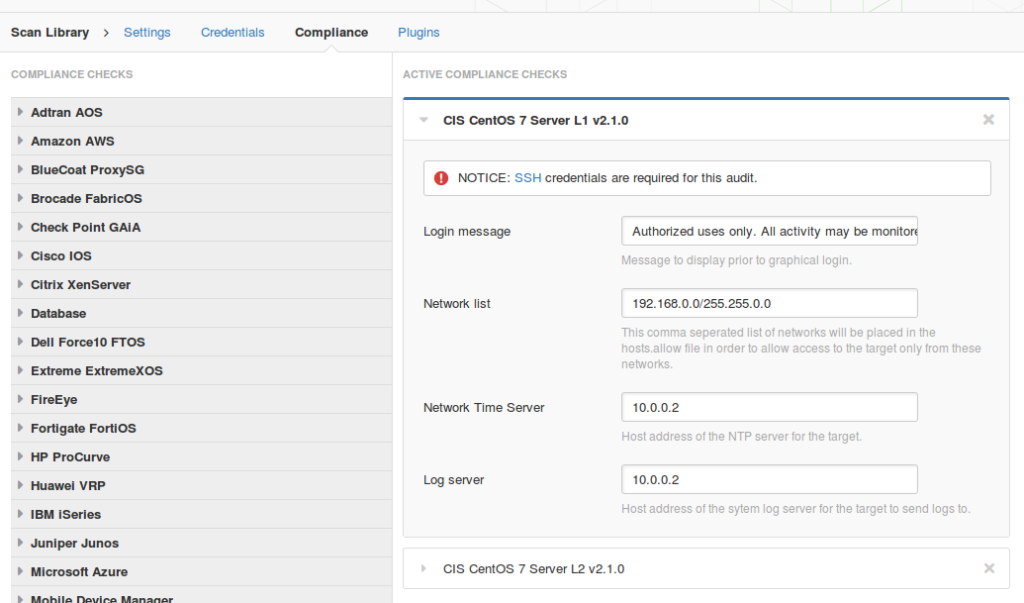Remove the CIS CentOS 7 Server L1 audit
The width and height of the screenshot is (1024, 603).
click(988, 119)
